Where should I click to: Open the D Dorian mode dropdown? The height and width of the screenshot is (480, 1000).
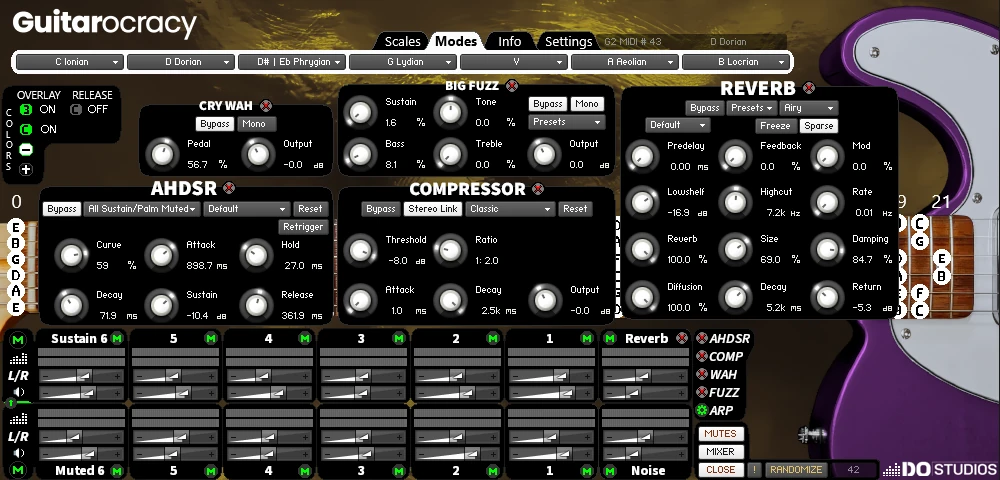pyautogui.click(x=180, y=62)
